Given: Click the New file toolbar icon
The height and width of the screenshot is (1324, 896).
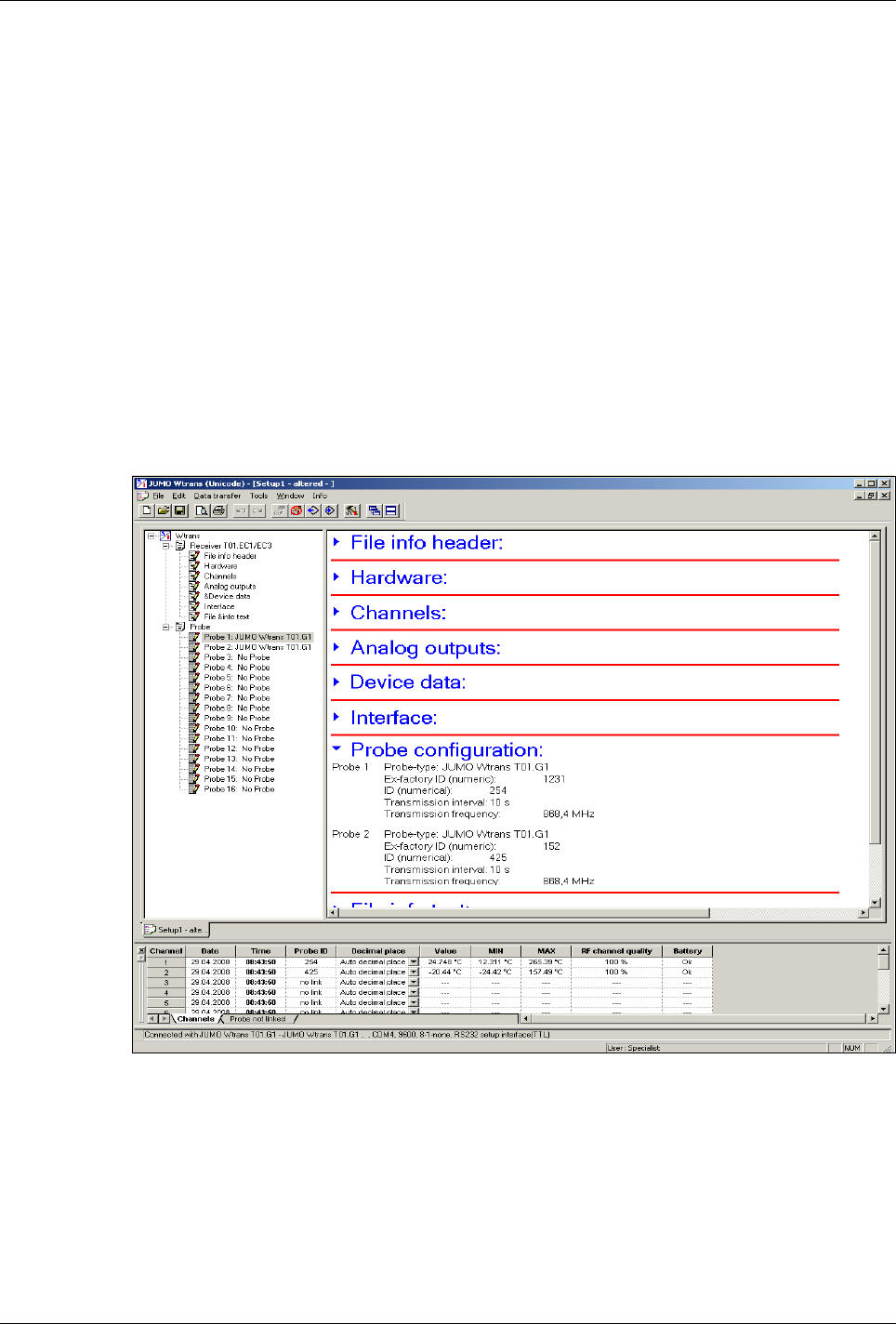Looking at the screenshot, I should pyautogui.click(x=147, y=510).
